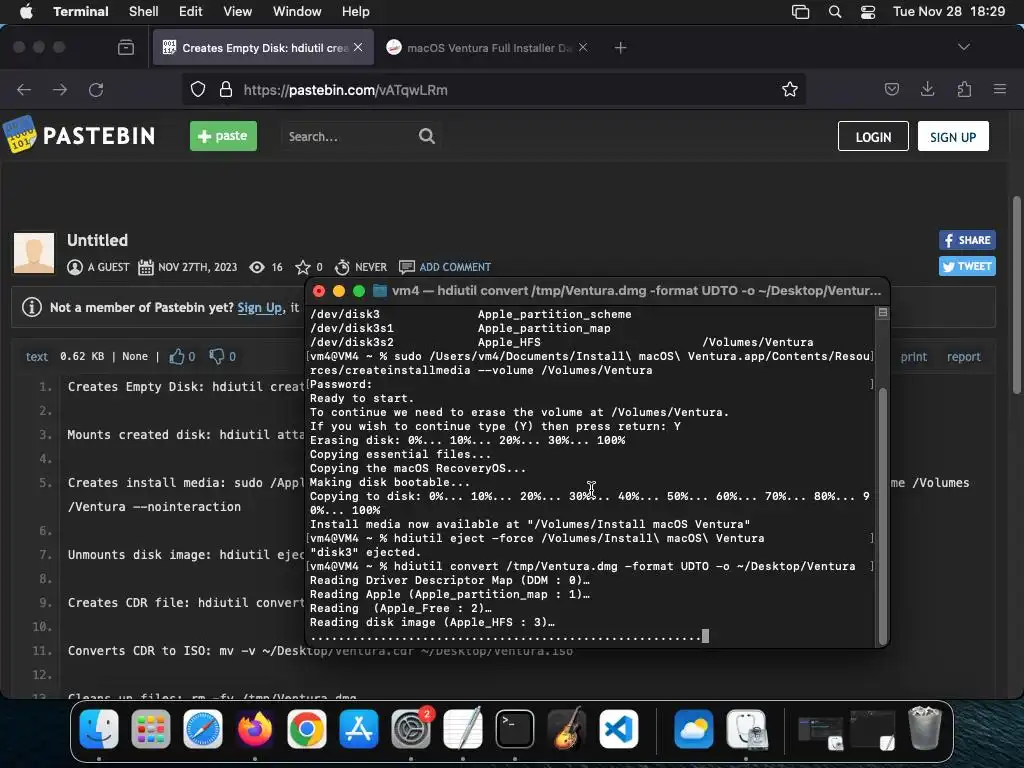Open Firefox from the Dock
The height and width of the screenshot is (768, 1024).
[255, 729]
